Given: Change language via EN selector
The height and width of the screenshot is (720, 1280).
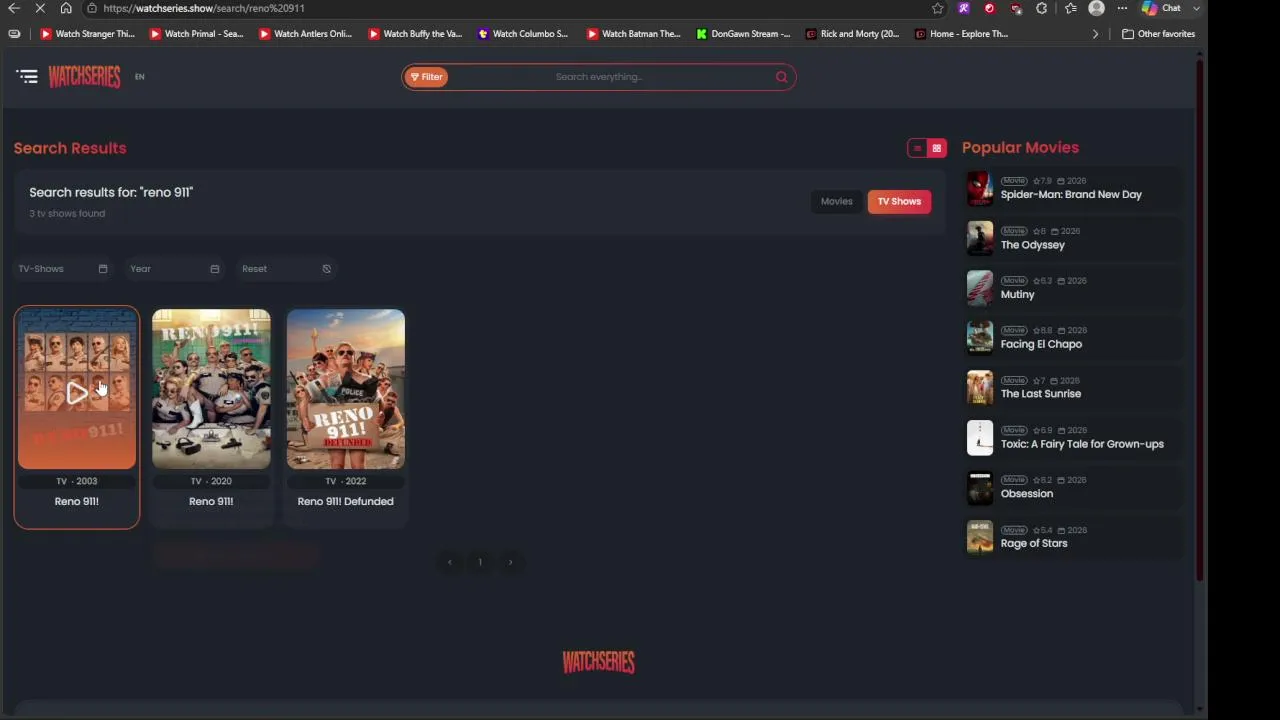Looking at the screenshot, I should pos(139,77).
